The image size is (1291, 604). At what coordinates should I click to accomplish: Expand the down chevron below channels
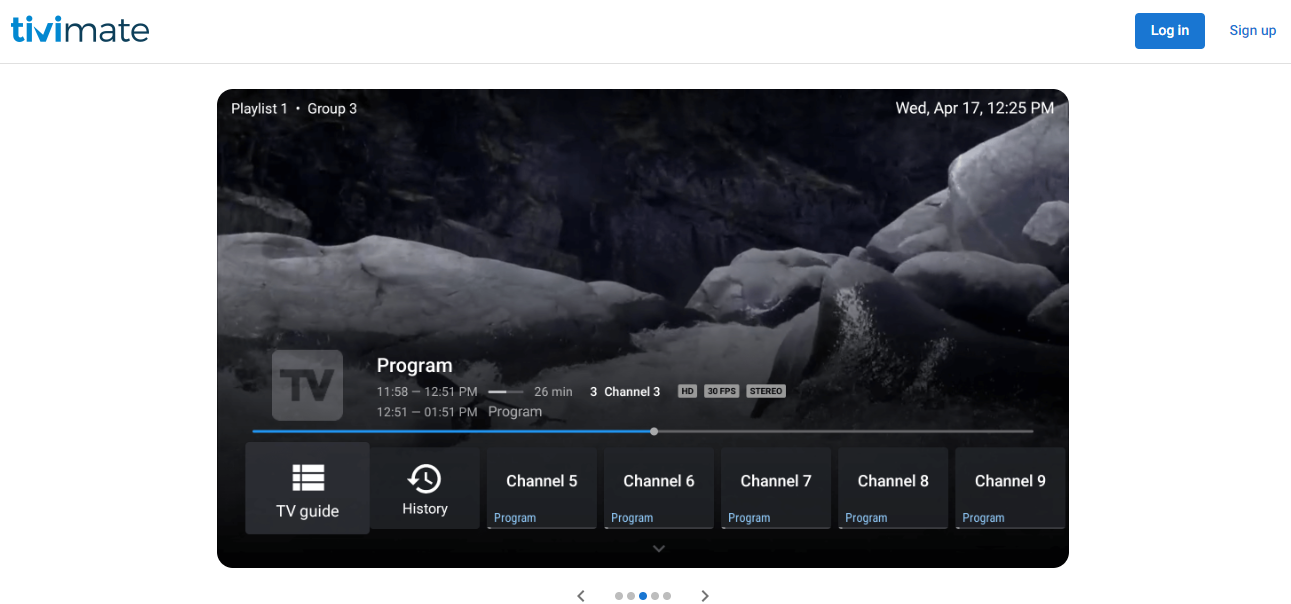(x=658, y=548)
